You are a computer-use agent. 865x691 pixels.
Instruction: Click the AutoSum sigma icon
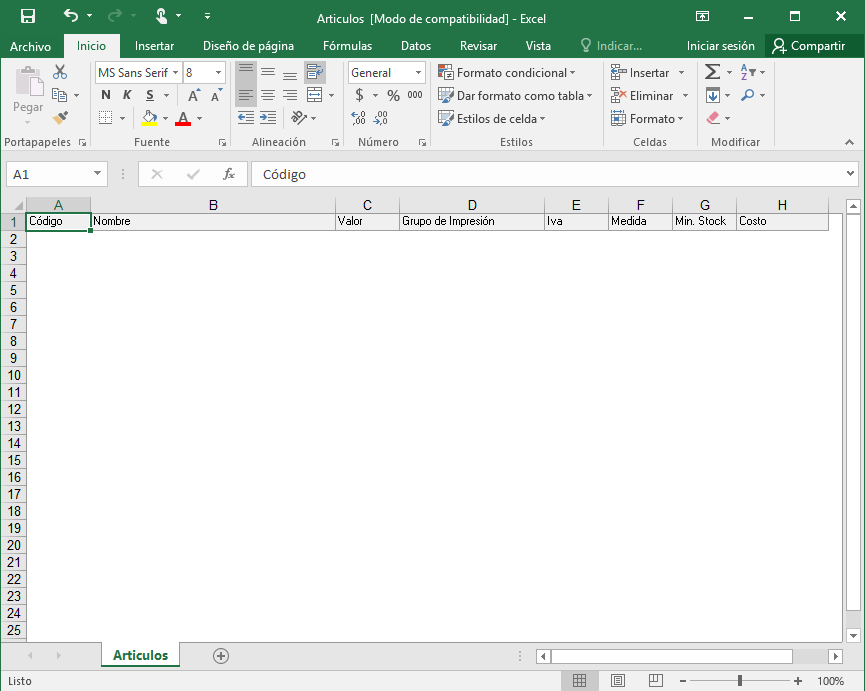click(712, 72)
